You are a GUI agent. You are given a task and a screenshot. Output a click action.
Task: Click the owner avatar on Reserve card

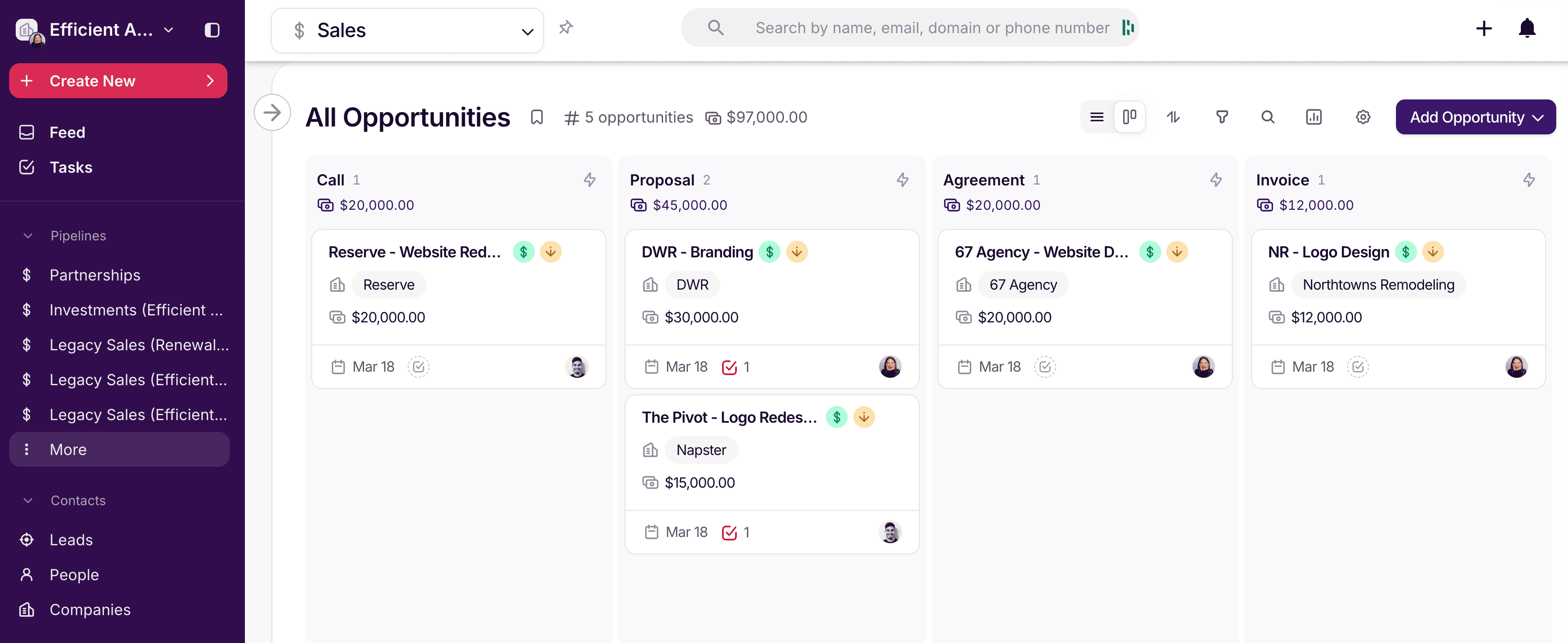577,367
